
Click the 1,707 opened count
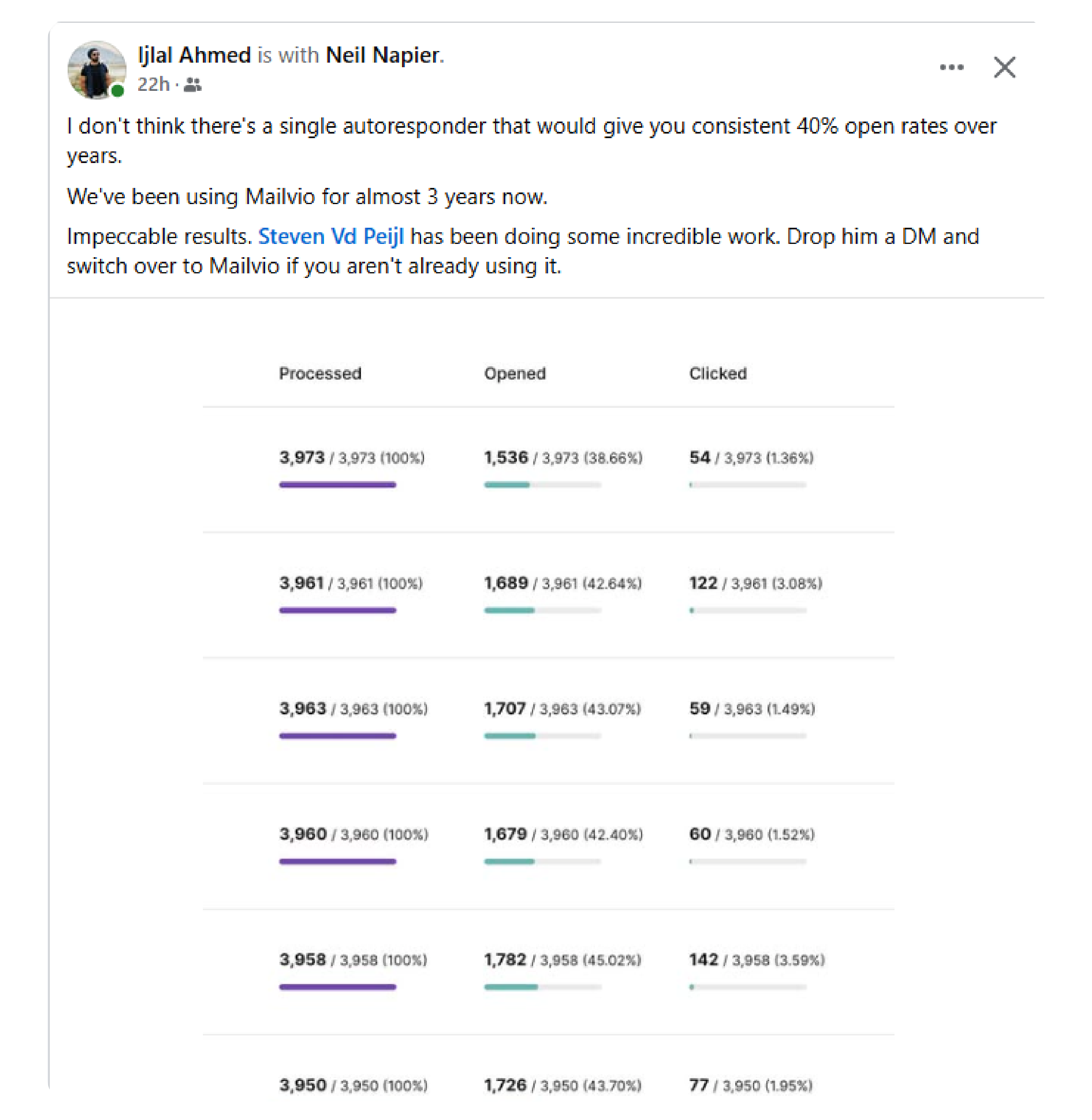point(504,708)
